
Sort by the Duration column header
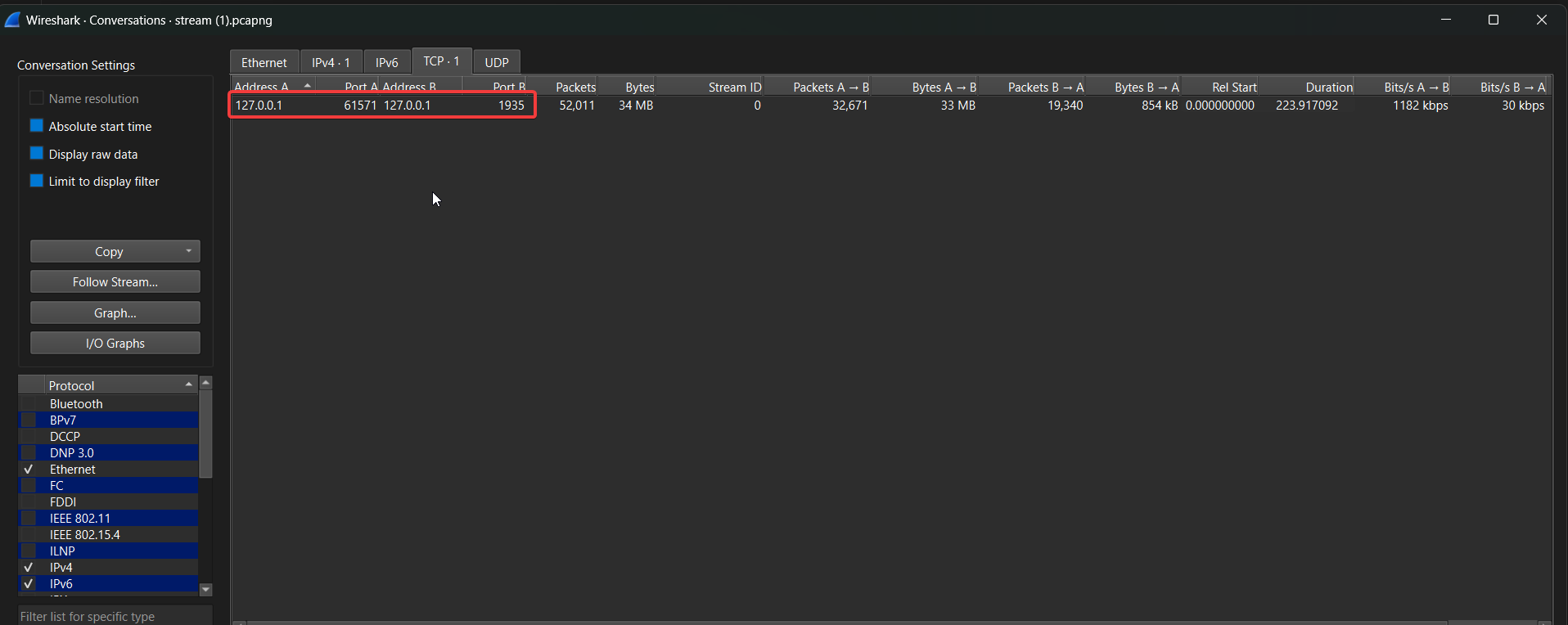point(1307,86)
